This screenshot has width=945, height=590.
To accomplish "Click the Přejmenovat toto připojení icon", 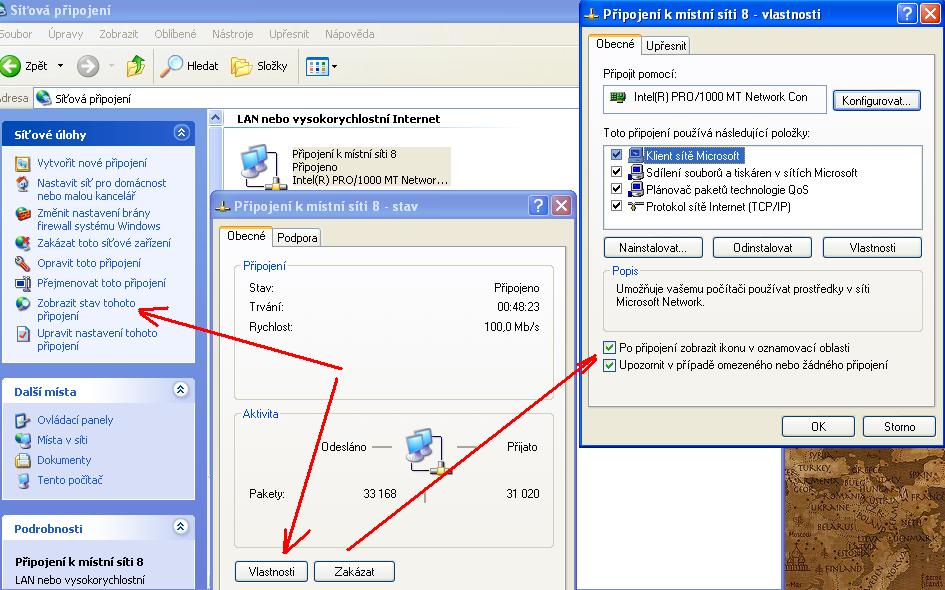I will coord(22,283).
